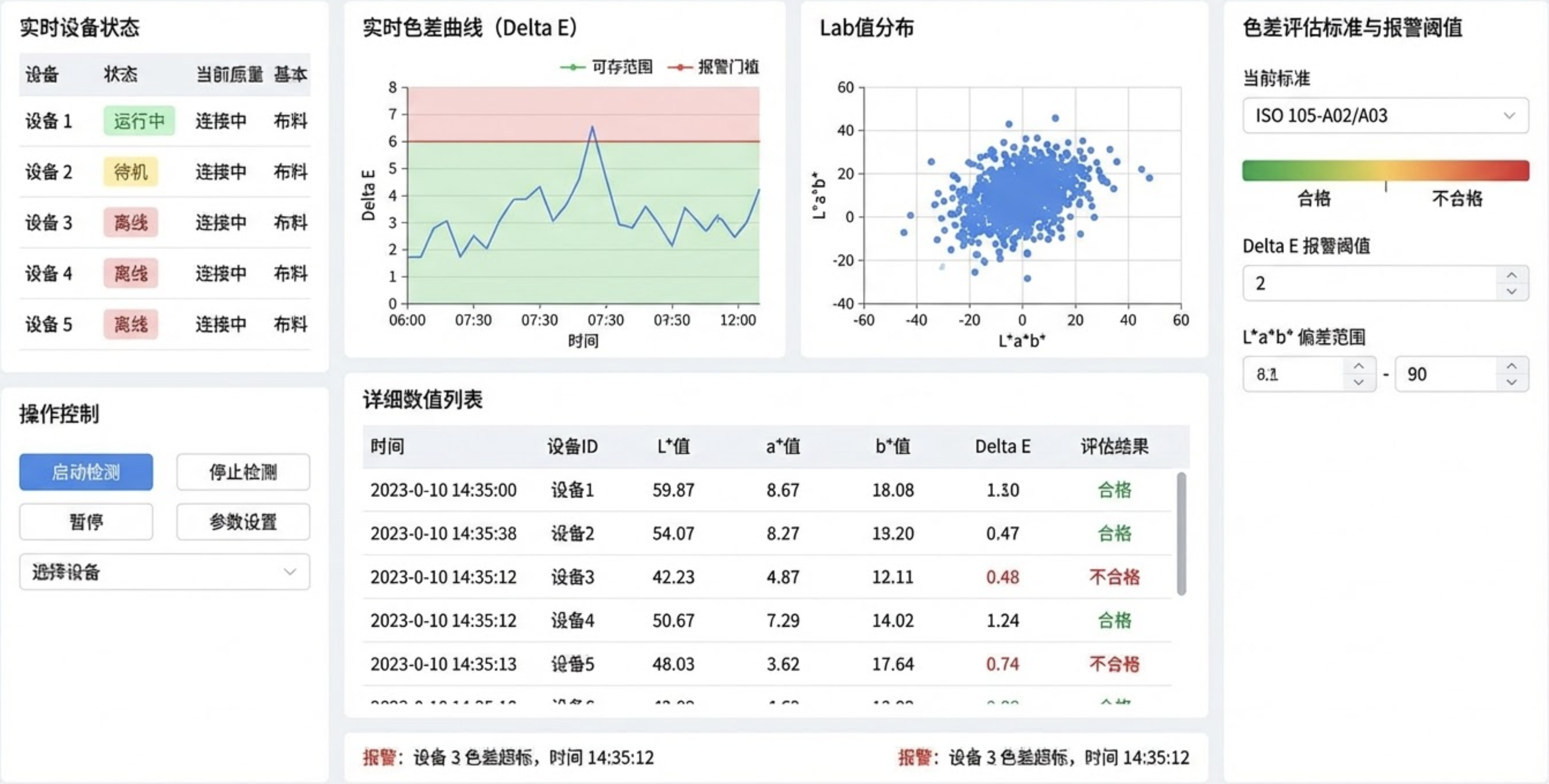Pause detection with the 暂停 button
The image size is (1549, 784).
pyautogui.click(x=86, y=522)
